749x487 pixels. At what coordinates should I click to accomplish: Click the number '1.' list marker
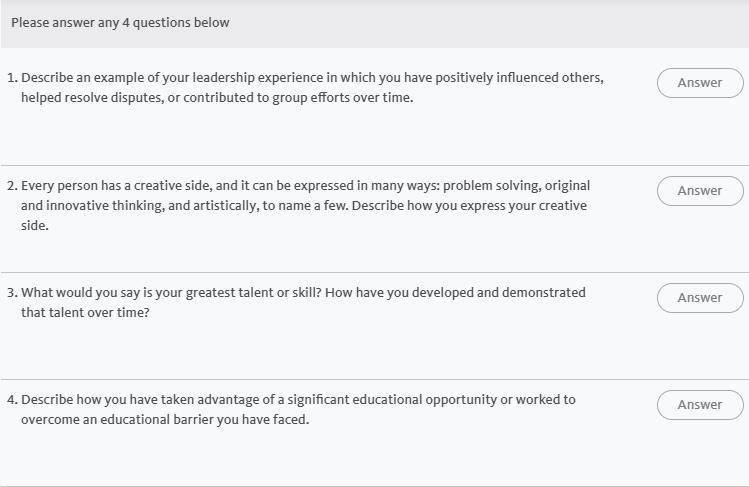coord(12,78)
